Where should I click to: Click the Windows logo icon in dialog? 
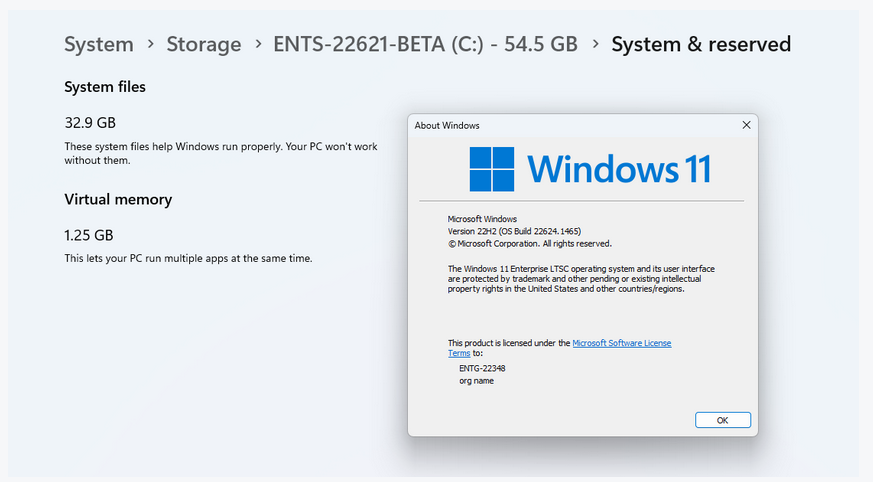(492, 169)
